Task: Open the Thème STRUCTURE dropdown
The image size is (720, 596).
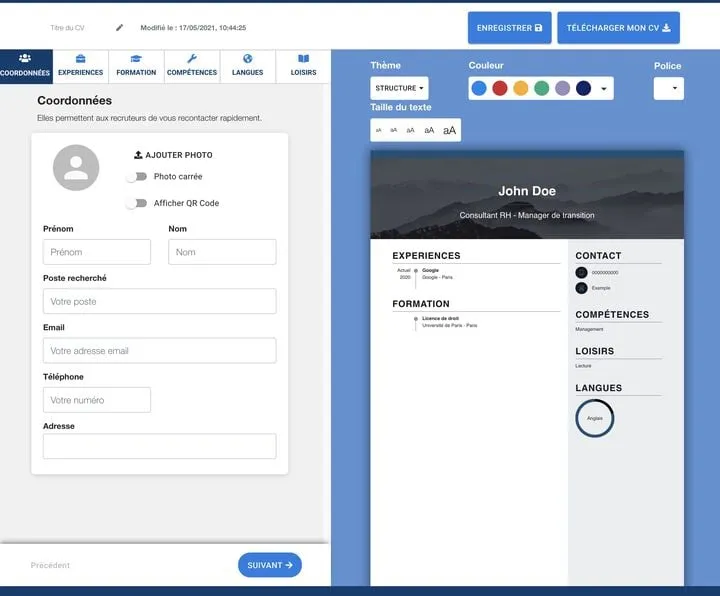Action: tap(399, 88)
